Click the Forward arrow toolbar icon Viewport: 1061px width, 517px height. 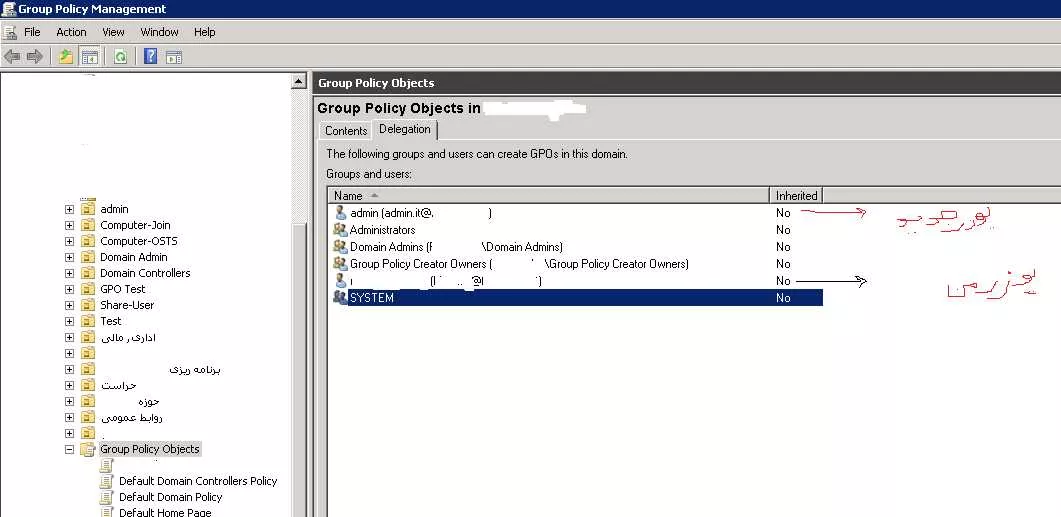click(35, 57)
